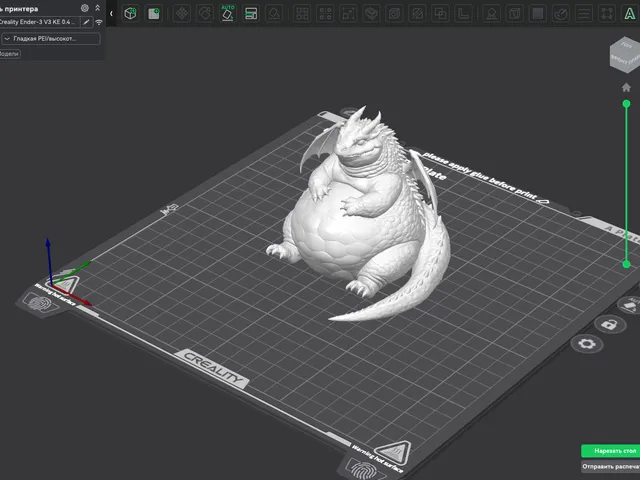Viewport: 640px width, 480px height.
Task: Open Creality Ender-3 V3 KE printer dropdown
Action: click(x=40, y=22)
